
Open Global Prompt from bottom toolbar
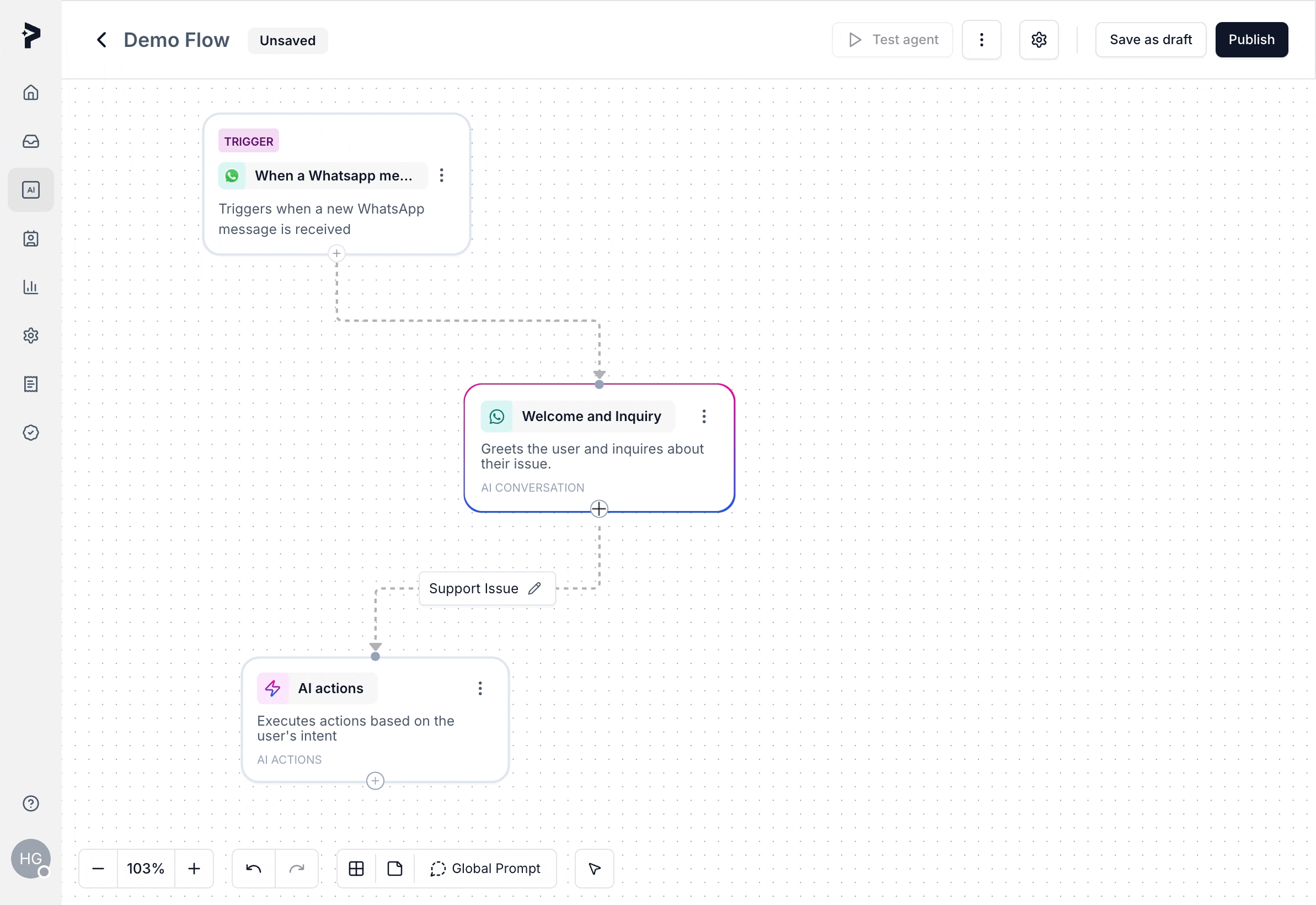pyautogui.click(x=486, y=868)
